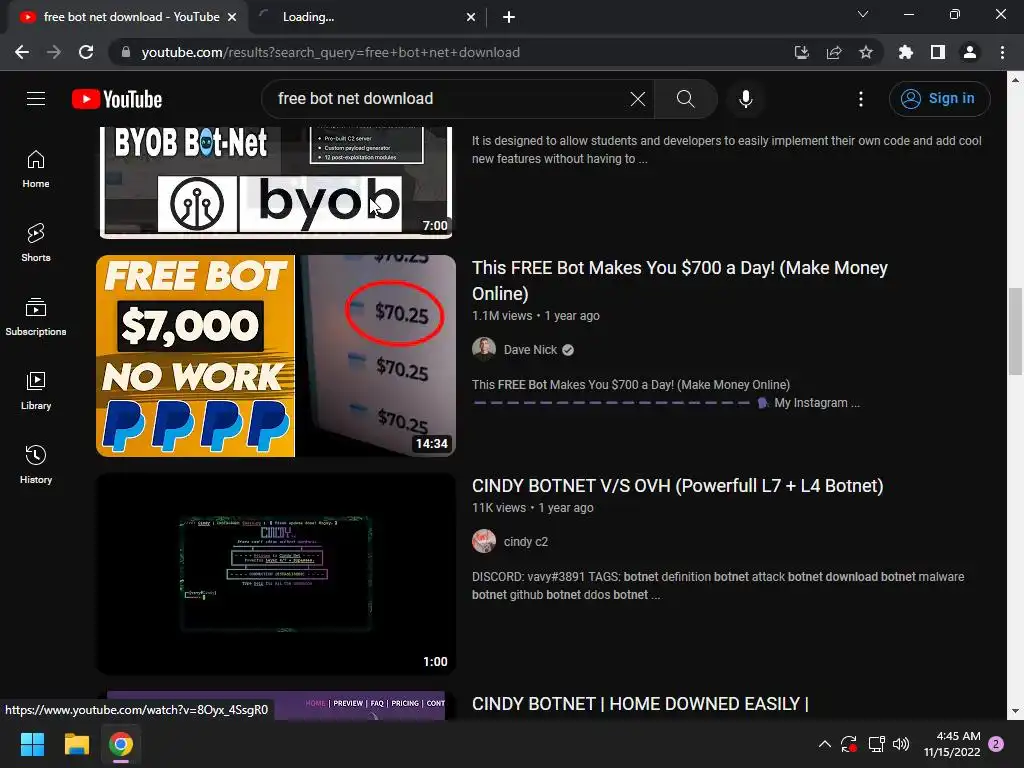Share this page icon in address bar
1024x768 pixels.
click(x=834, y=52)
